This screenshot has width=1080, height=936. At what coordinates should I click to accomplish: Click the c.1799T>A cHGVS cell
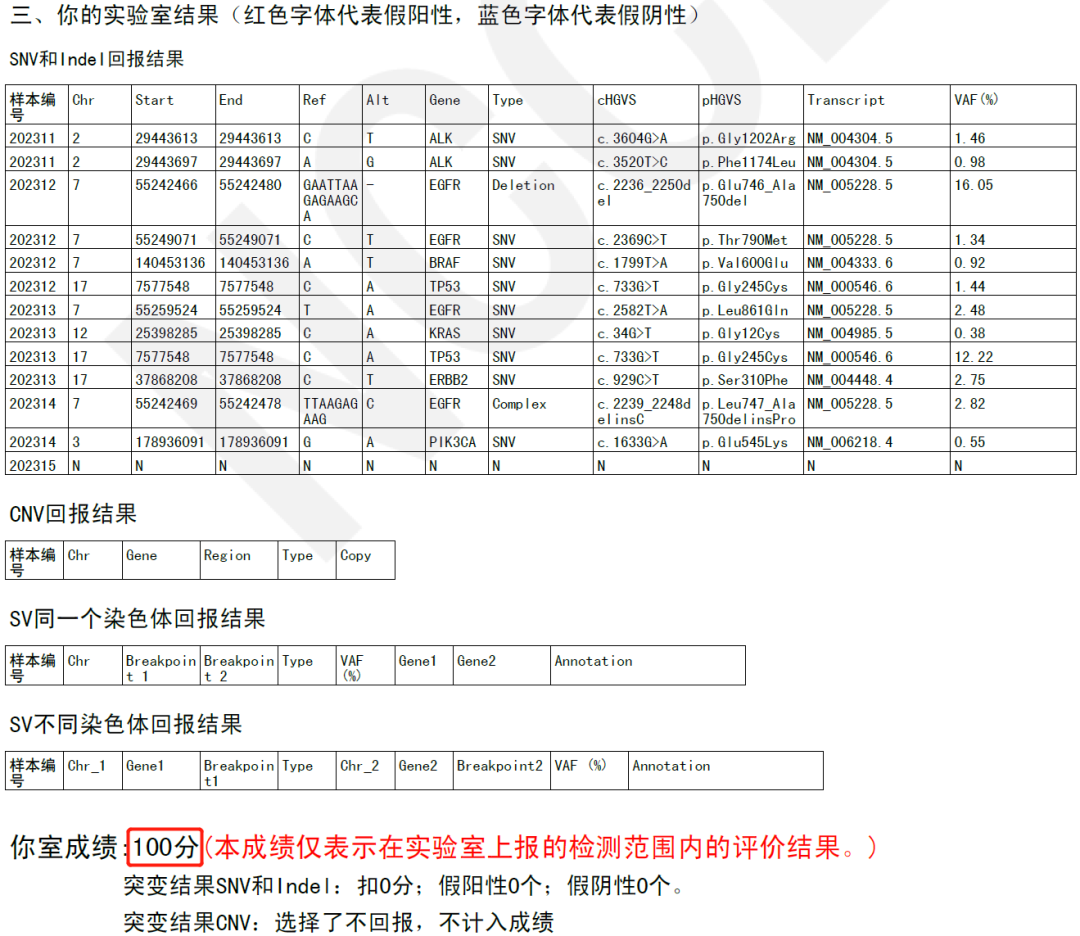point(634,263)
